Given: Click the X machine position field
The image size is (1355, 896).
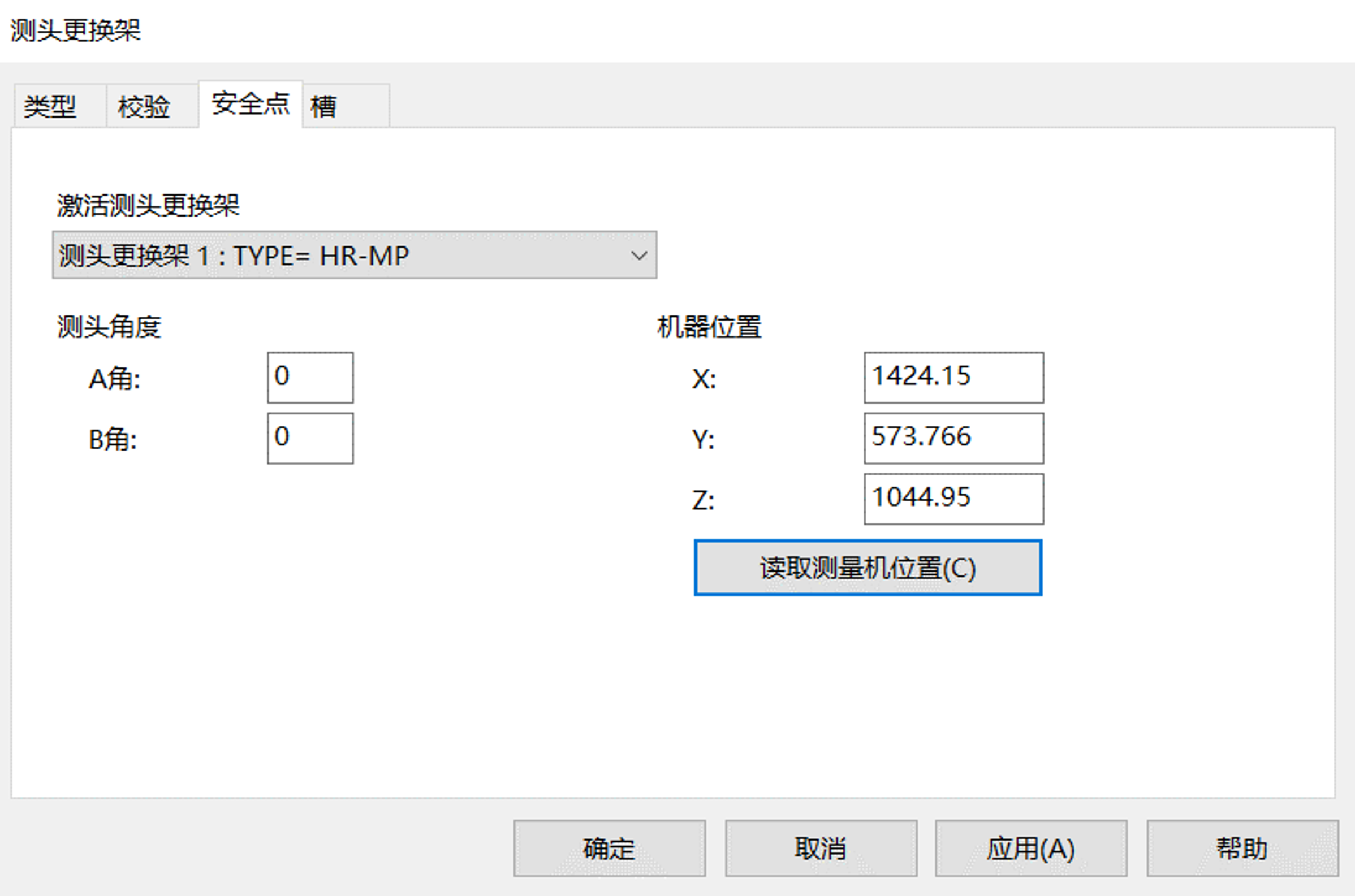Looking at the screenshot, I should point(953,378).
